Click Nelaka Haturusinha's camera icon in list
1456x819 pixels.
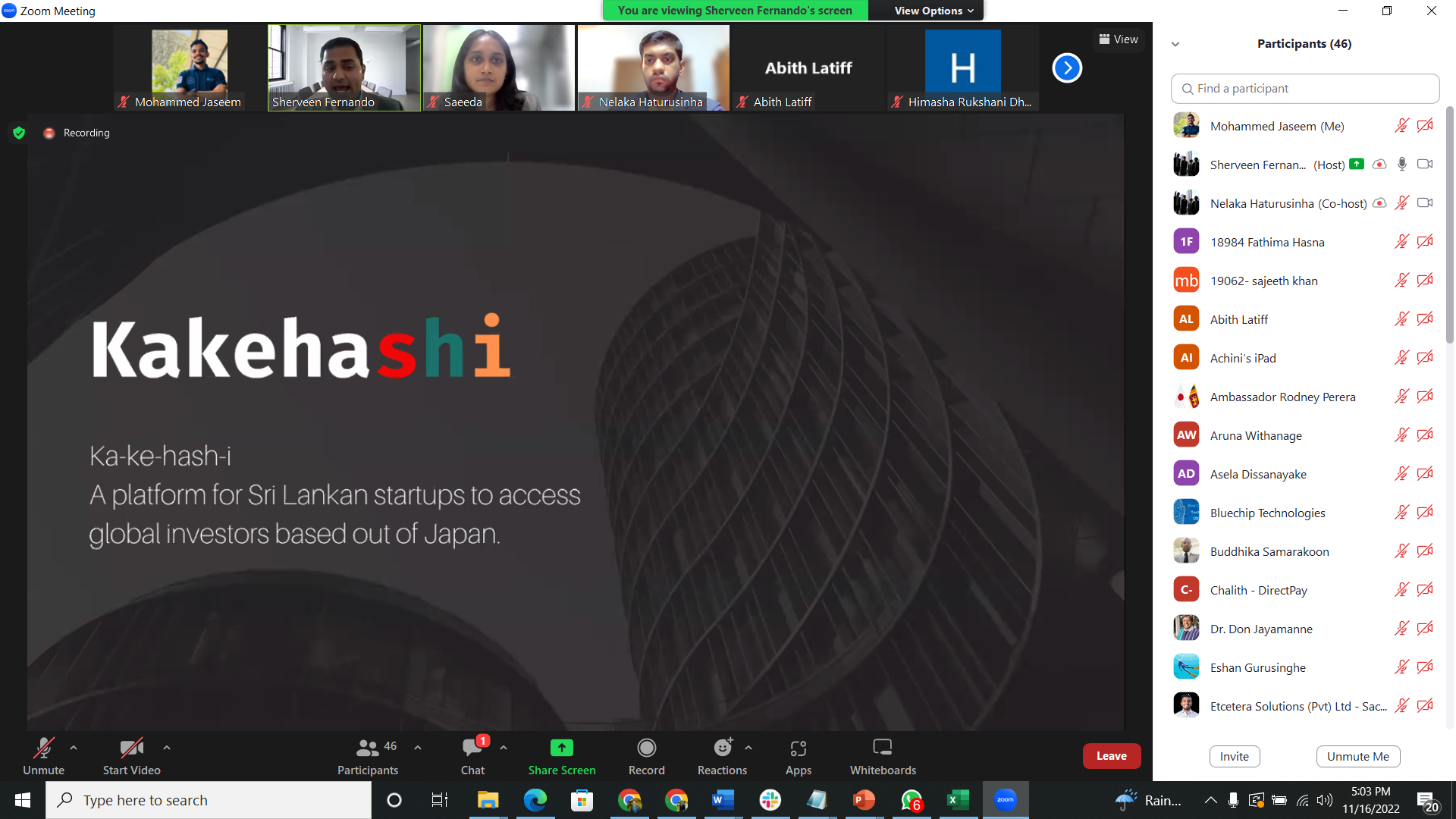coord(1425,203)
